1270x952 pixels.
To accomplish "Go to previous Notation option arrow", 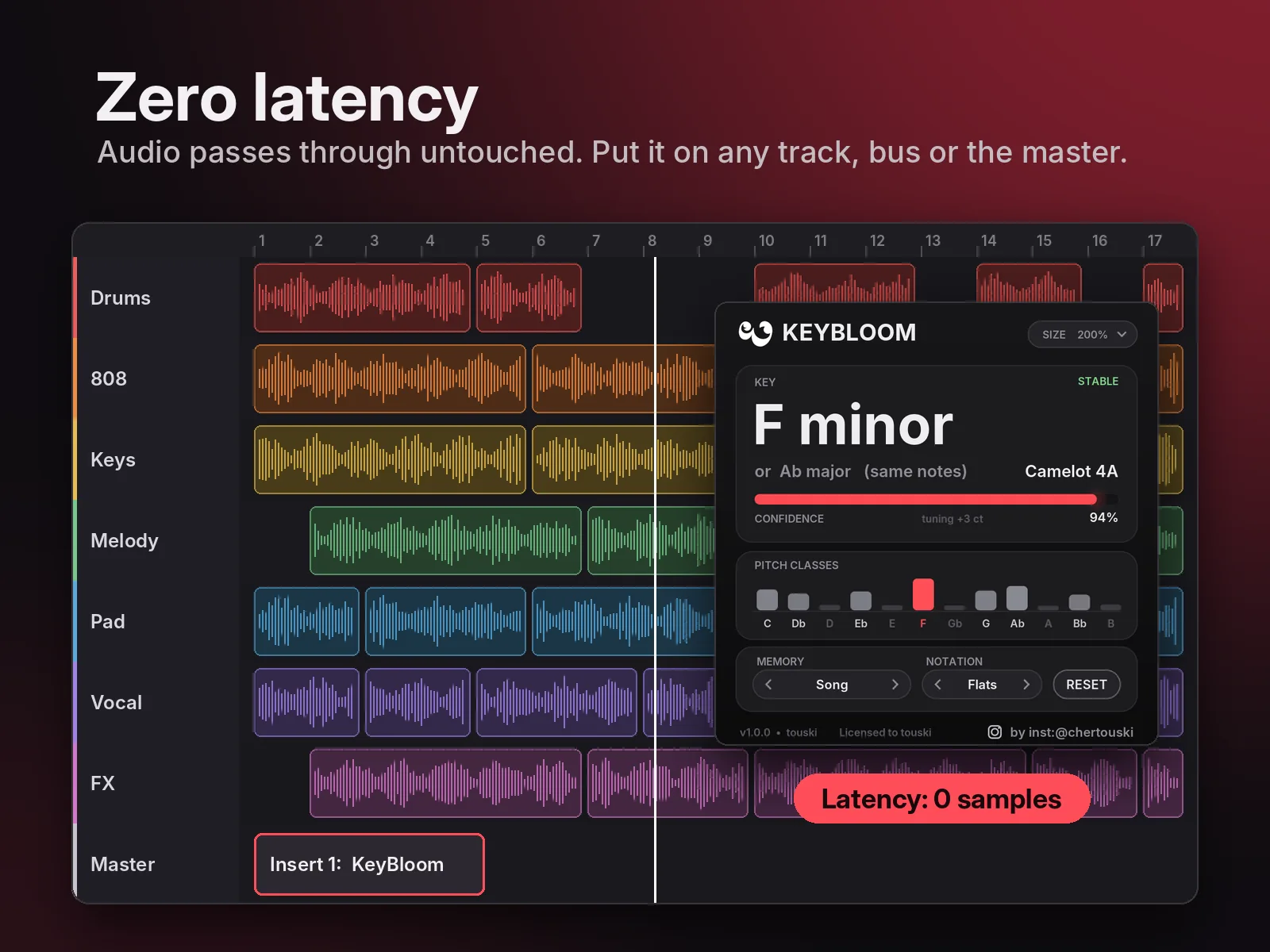I will coord(937,684).
